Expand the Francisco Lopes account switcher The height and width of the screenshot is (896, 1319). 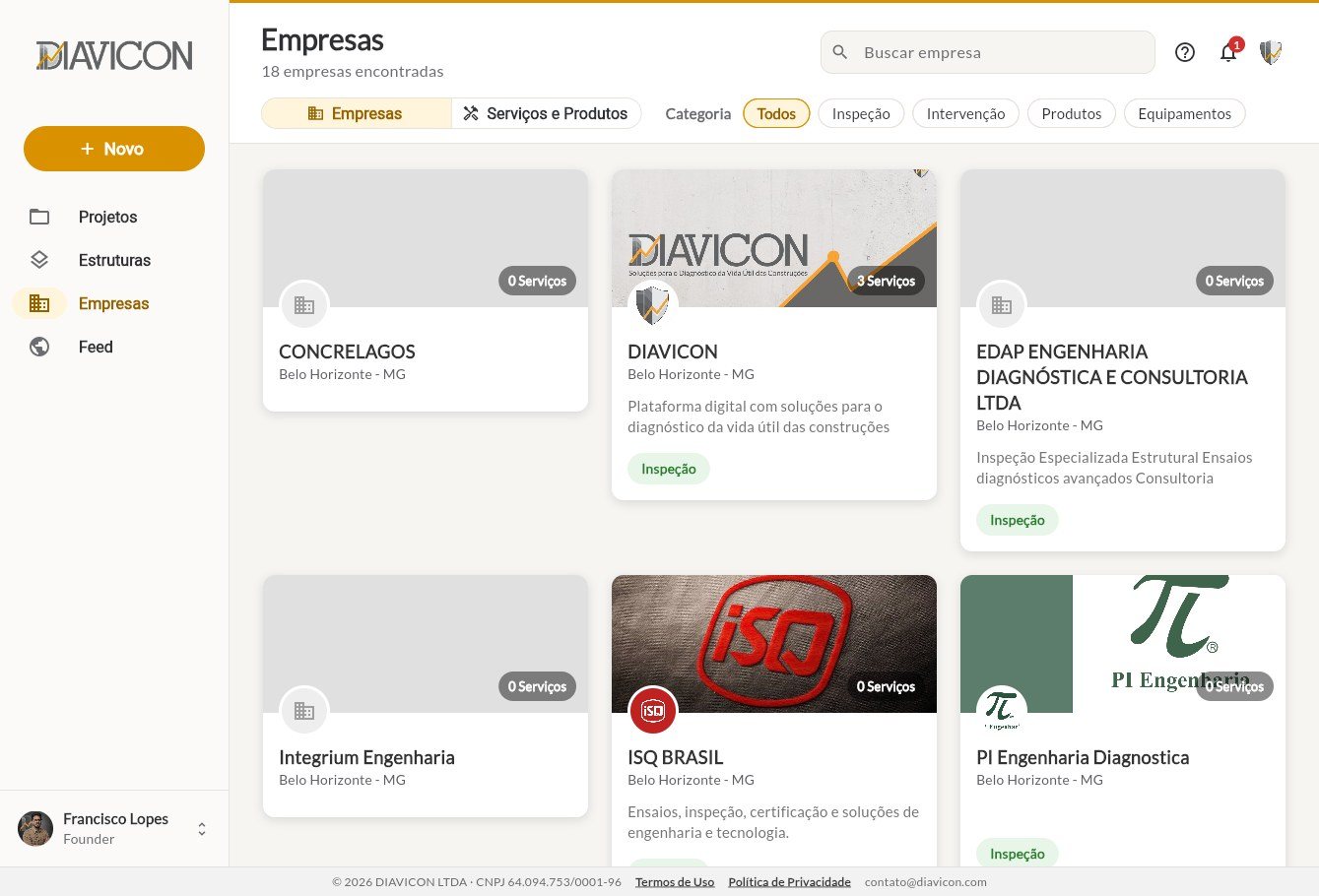pyautogui.click(x=202, y=829)
